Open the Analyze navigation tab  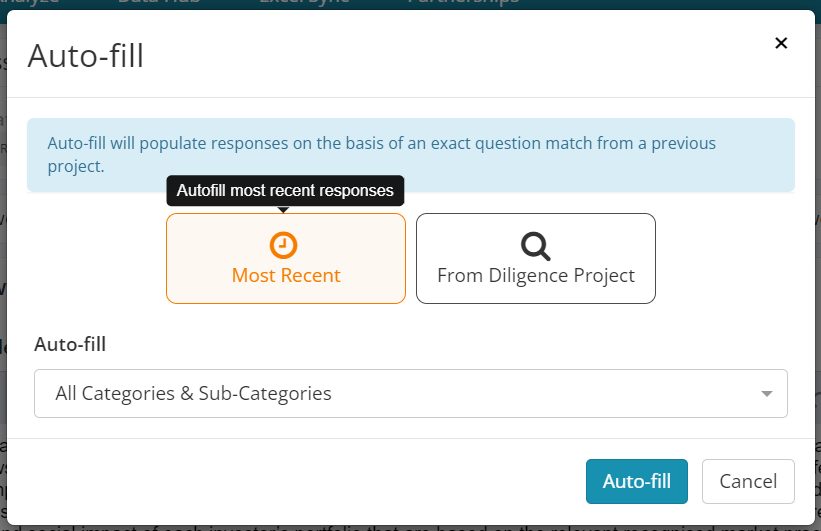[x=29, y=3]
